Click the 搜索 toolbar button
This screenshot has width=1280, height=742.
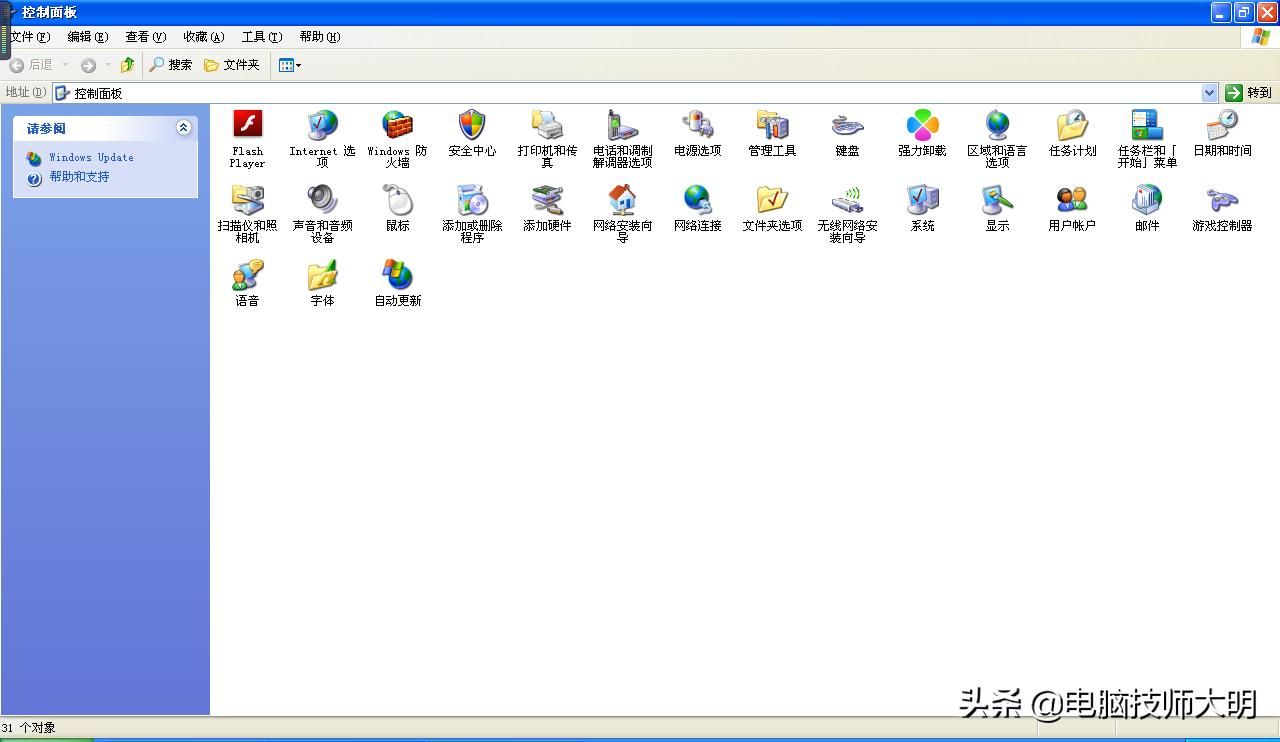click(170, 65)
